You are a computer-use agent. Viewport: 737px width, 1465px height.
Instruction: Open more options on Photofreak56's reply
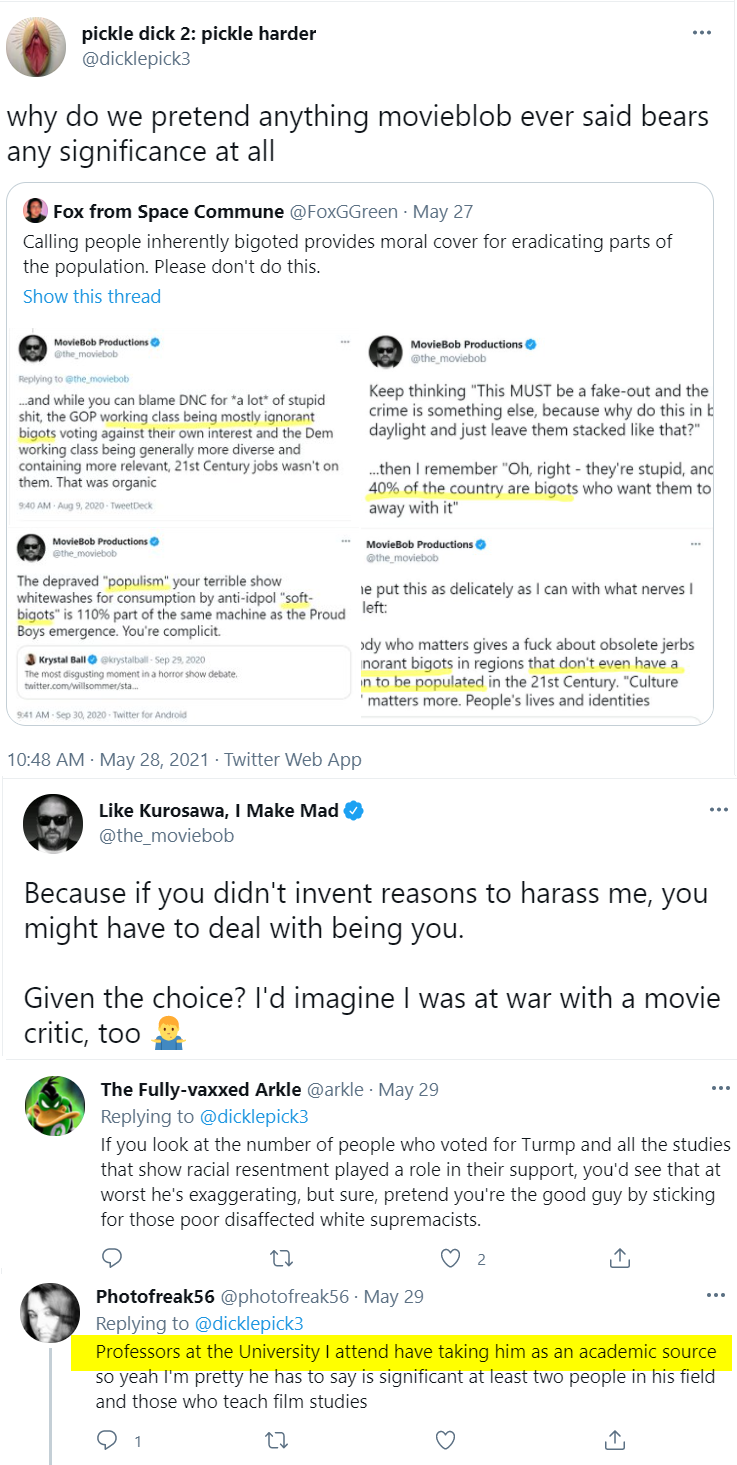click(x=715, y=1296)
